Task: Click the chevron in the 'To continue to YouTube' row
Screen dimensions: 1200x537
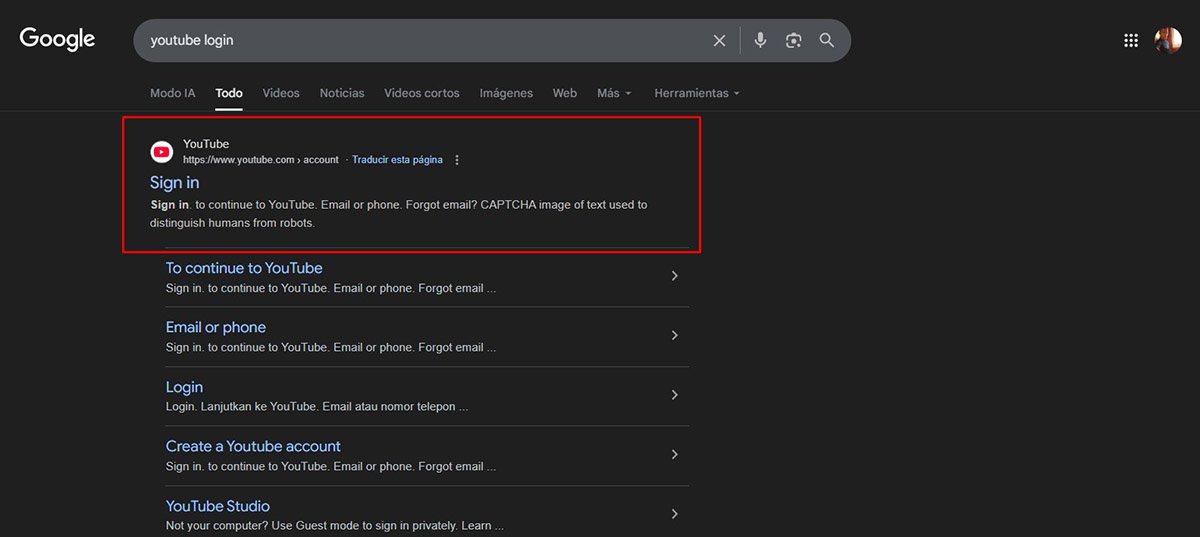Action: click(x=675, y=276)
